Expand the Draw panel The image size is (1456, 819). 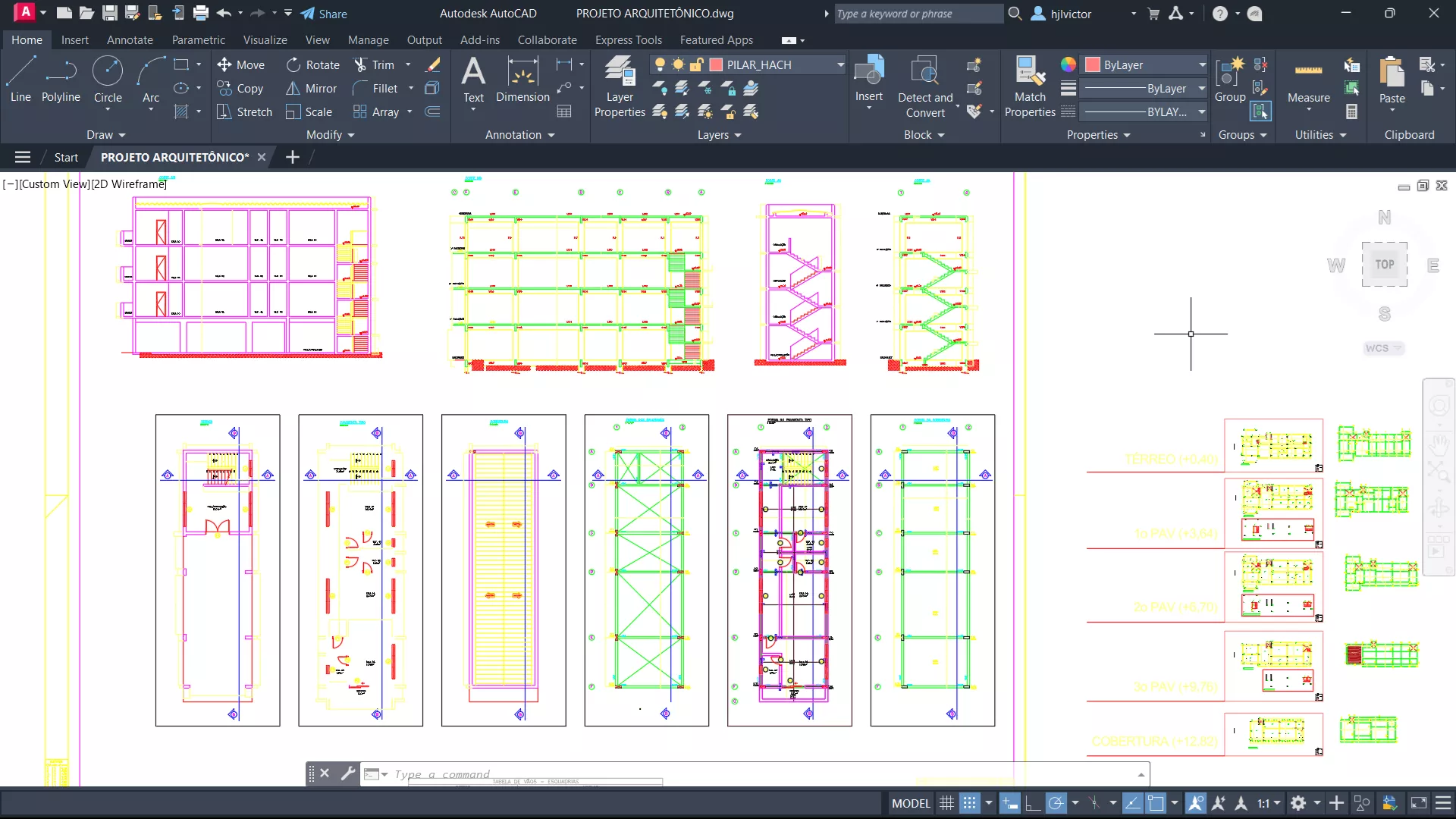point(105,135)
